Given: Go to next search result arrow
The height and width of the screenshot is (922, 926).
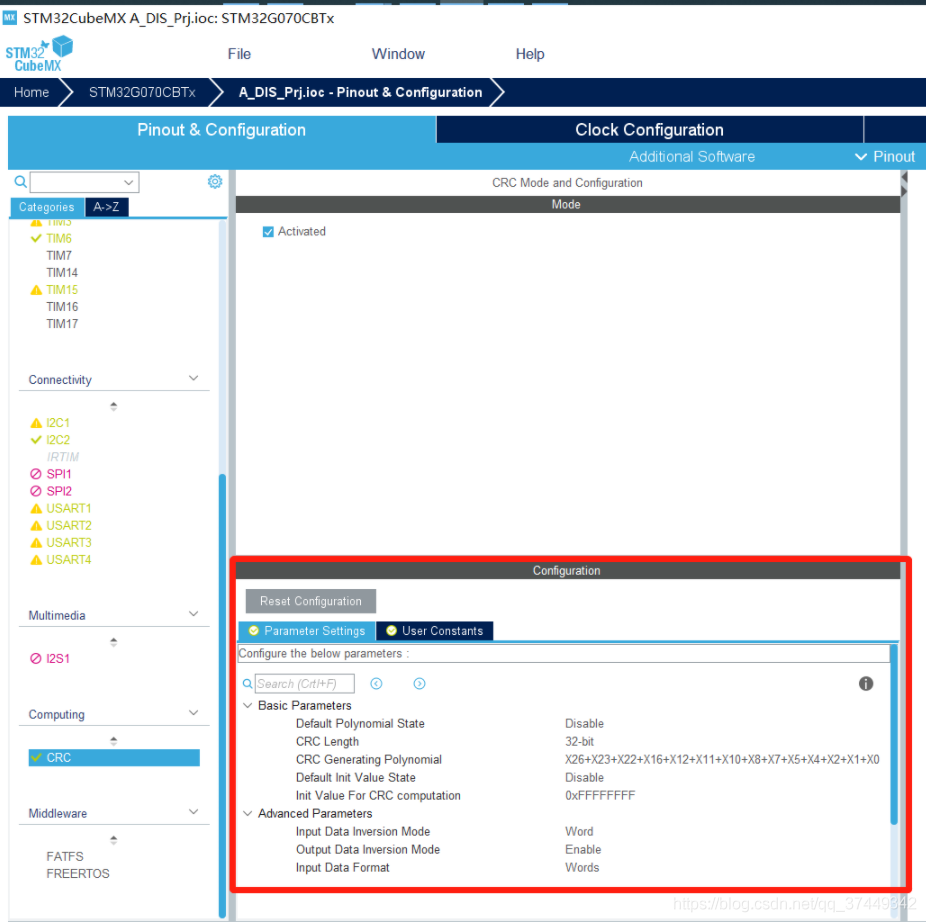Looking at the screenshot, I should 419,683.
